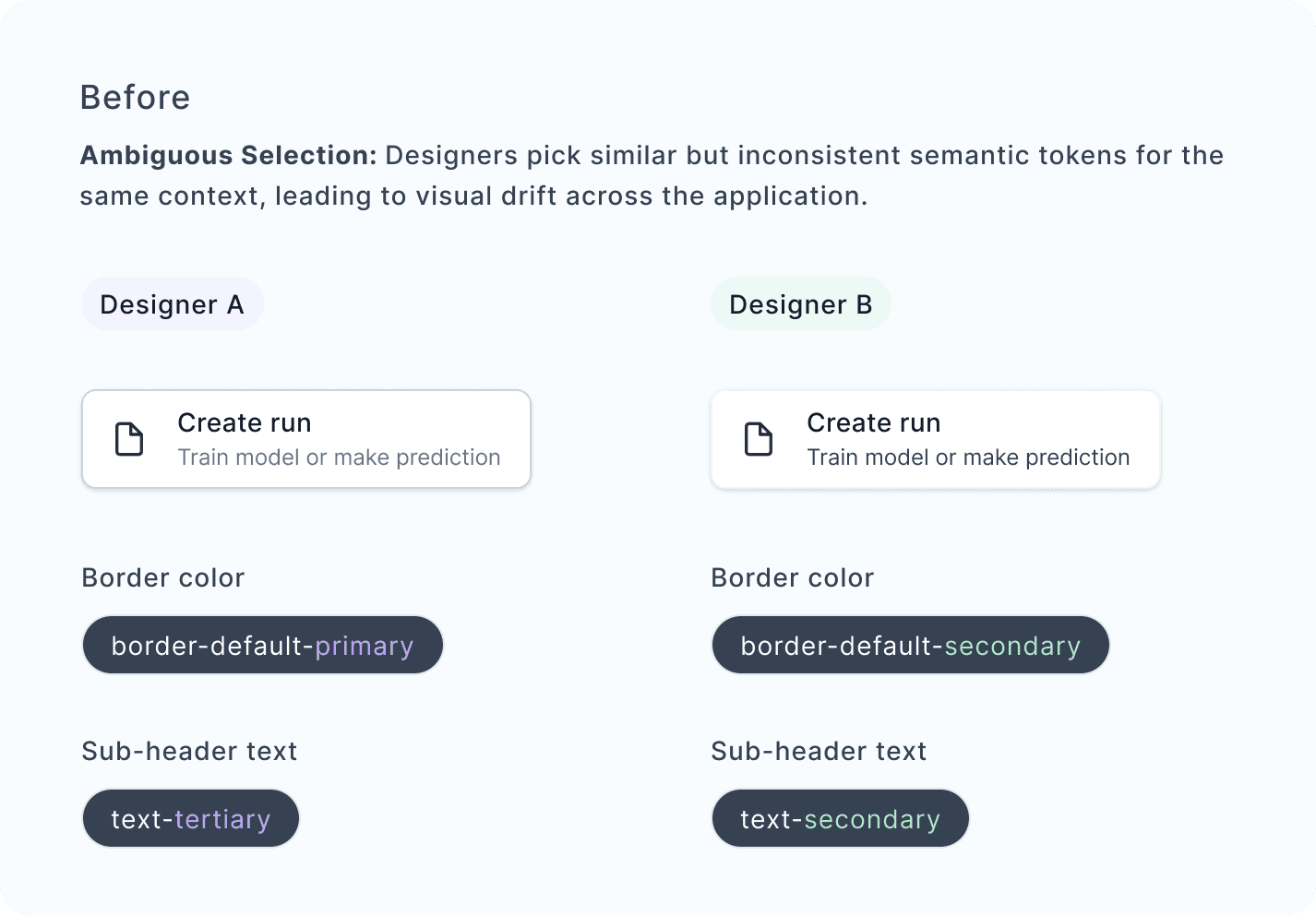Select the Designer A chip
The width and height of the screenshot is (1316, 915).
click(173, 304)
